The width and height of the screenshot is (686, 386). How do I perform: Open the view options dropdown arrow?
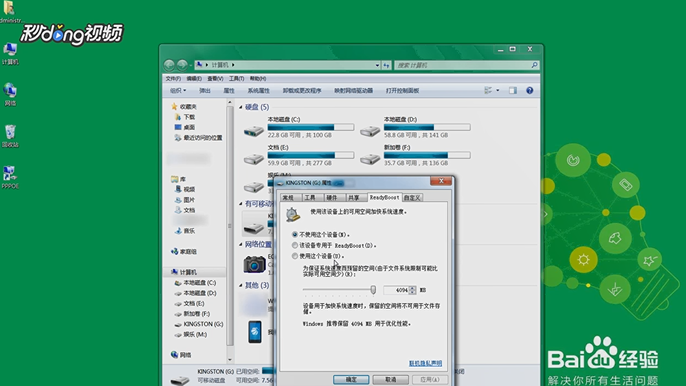(x=498, y=91)
